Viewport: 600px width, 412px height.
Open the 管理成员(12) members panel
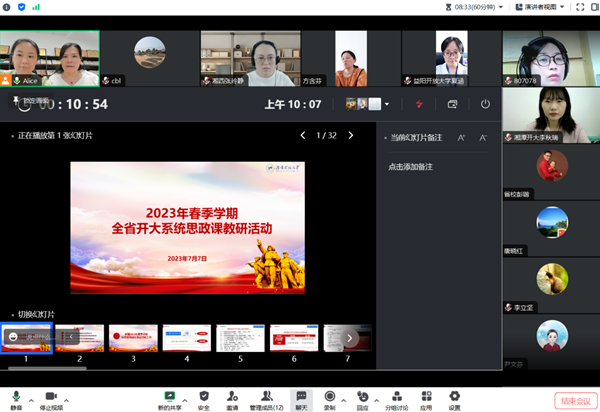coord(266,400)
